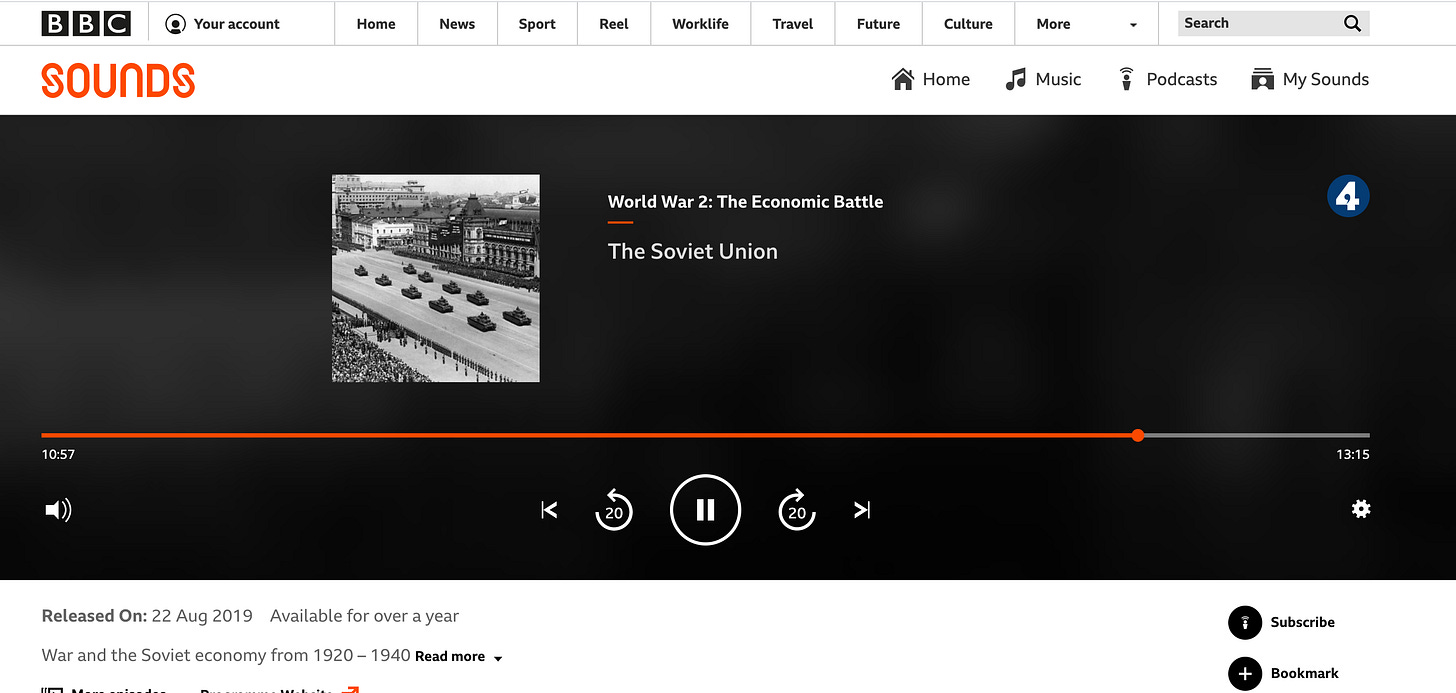The image size is (1456, 693).
Task: Open World War 2: The Economic Battle series
Action: point(745,201)
